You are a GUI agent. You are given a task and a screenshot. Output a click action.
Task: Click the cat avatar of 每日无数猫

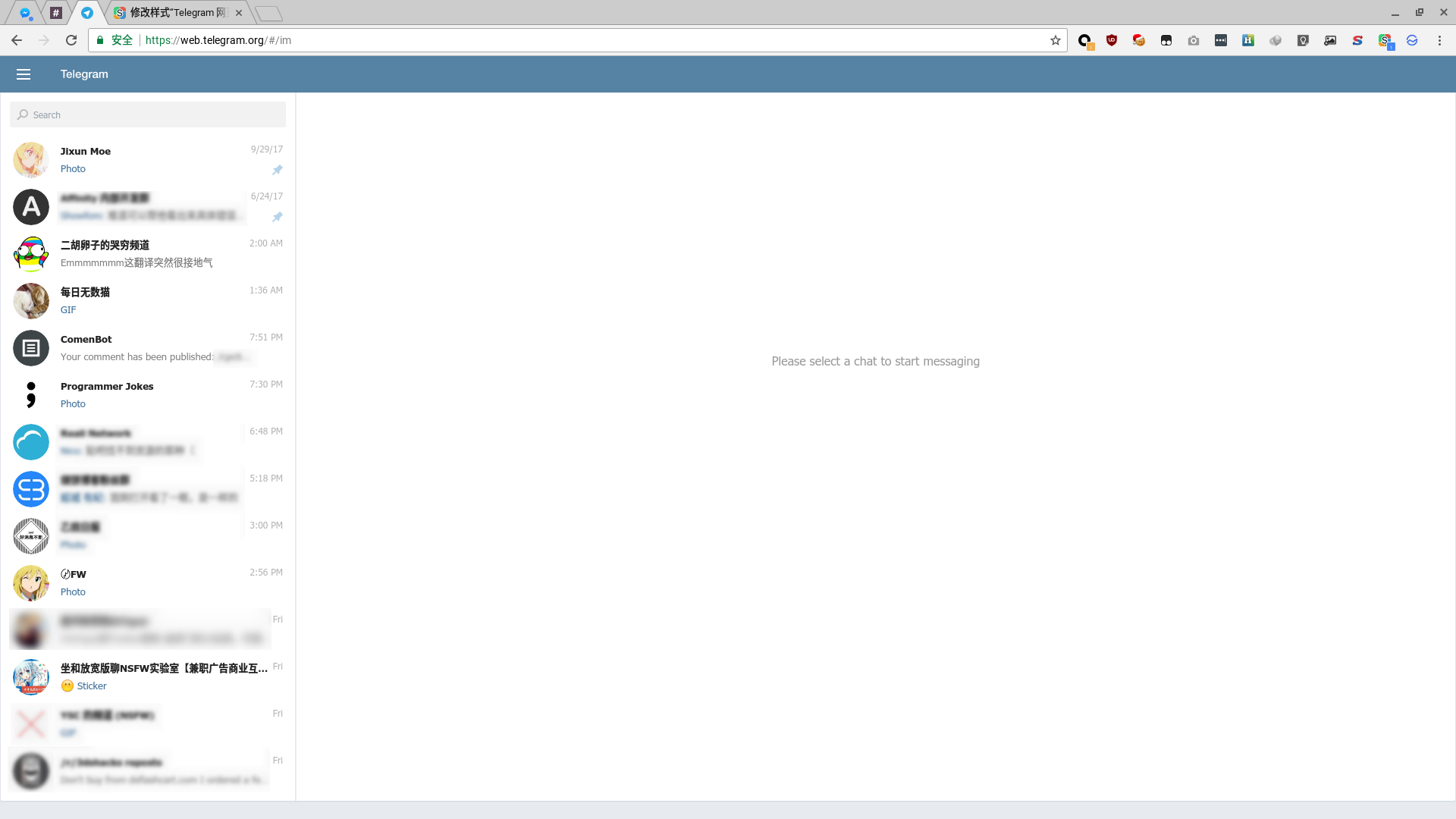pos(31,301)
